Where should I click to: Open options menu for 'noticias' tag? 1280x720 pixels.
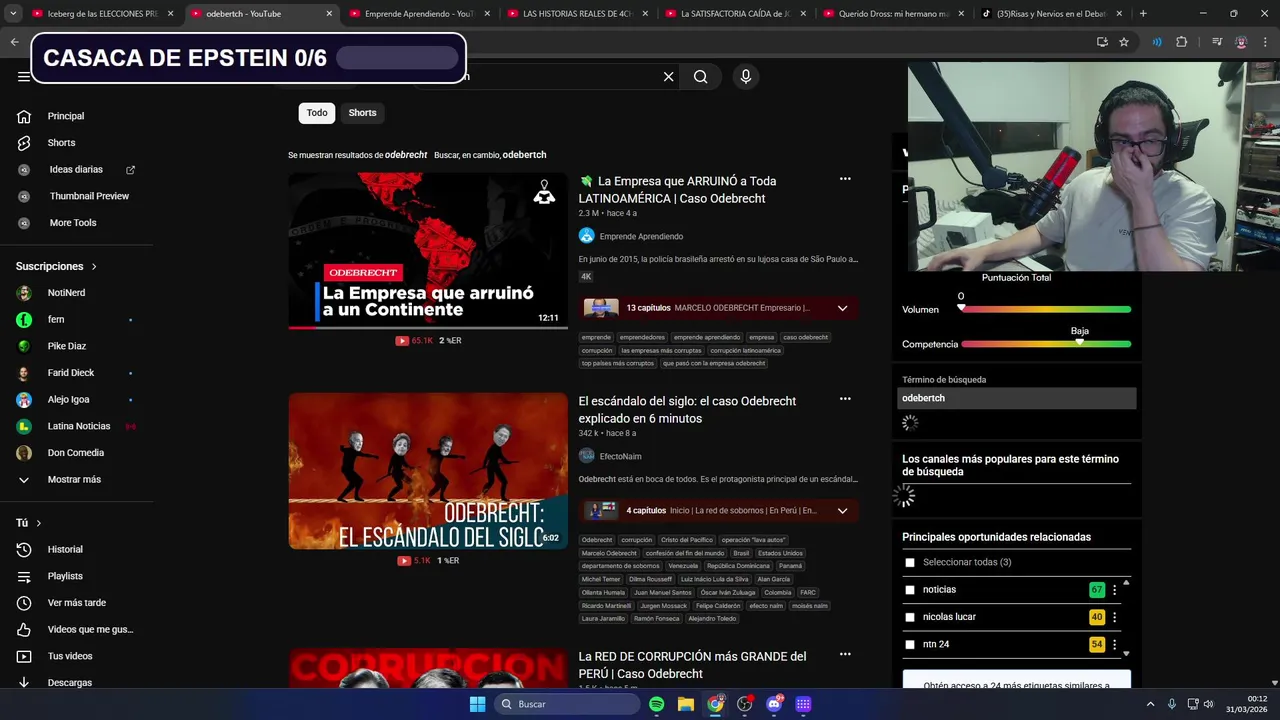point(1114,590)
